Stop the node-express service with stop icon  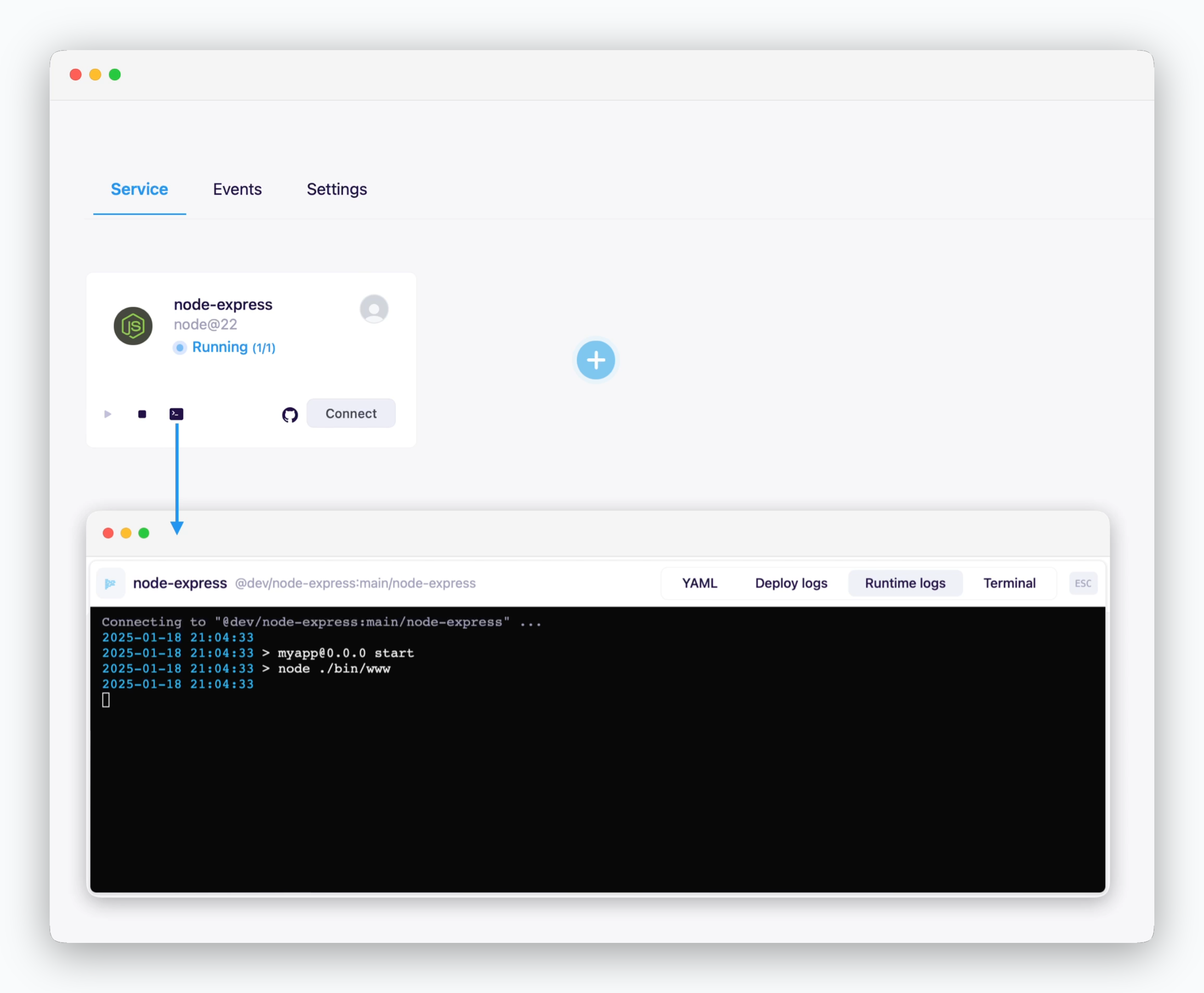tap(142, 414)
